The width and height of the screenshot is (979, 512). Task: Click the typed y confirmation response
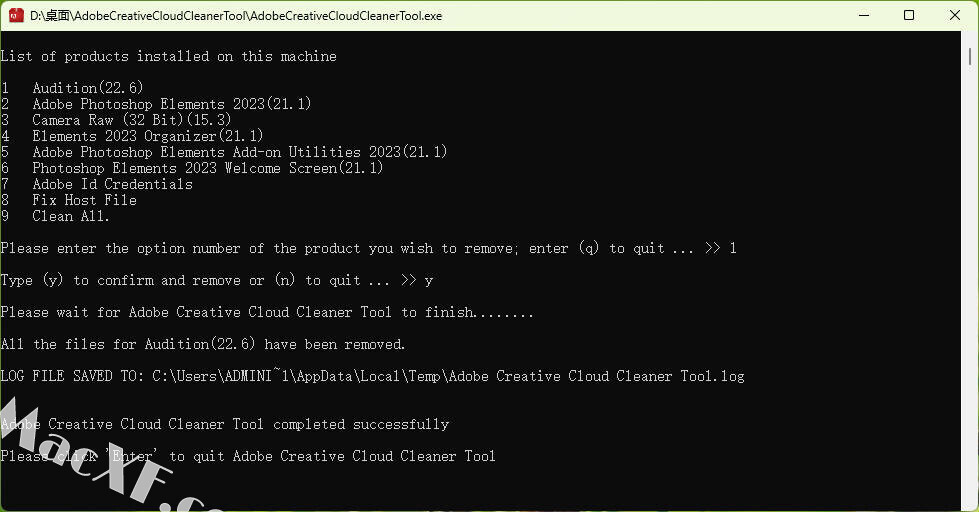tap(428, 281)
